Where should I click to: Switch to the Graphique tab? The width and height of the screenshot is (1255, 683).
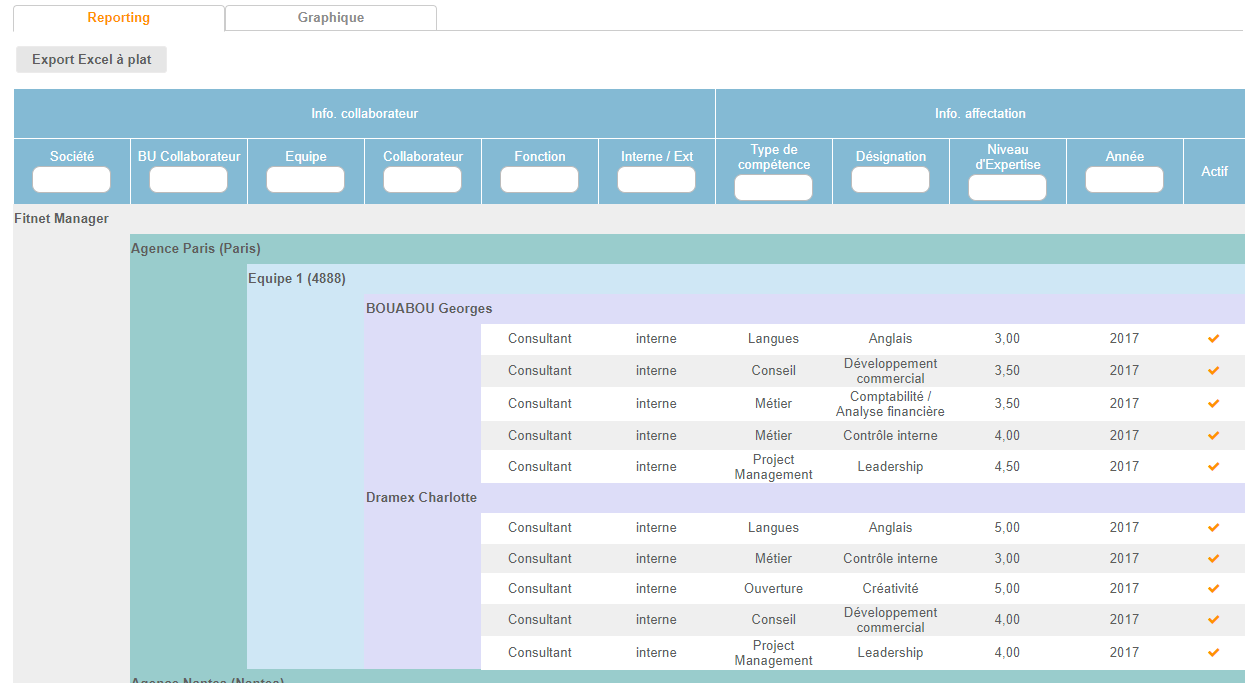click(x=330, y=18)
